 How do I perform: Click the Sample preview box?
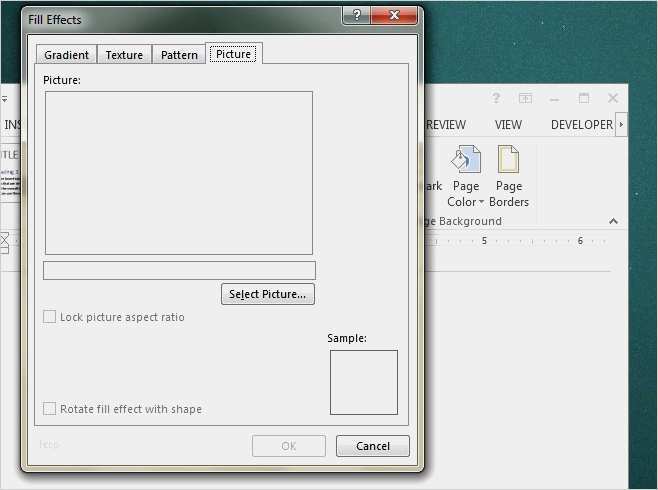pos(364,382)
